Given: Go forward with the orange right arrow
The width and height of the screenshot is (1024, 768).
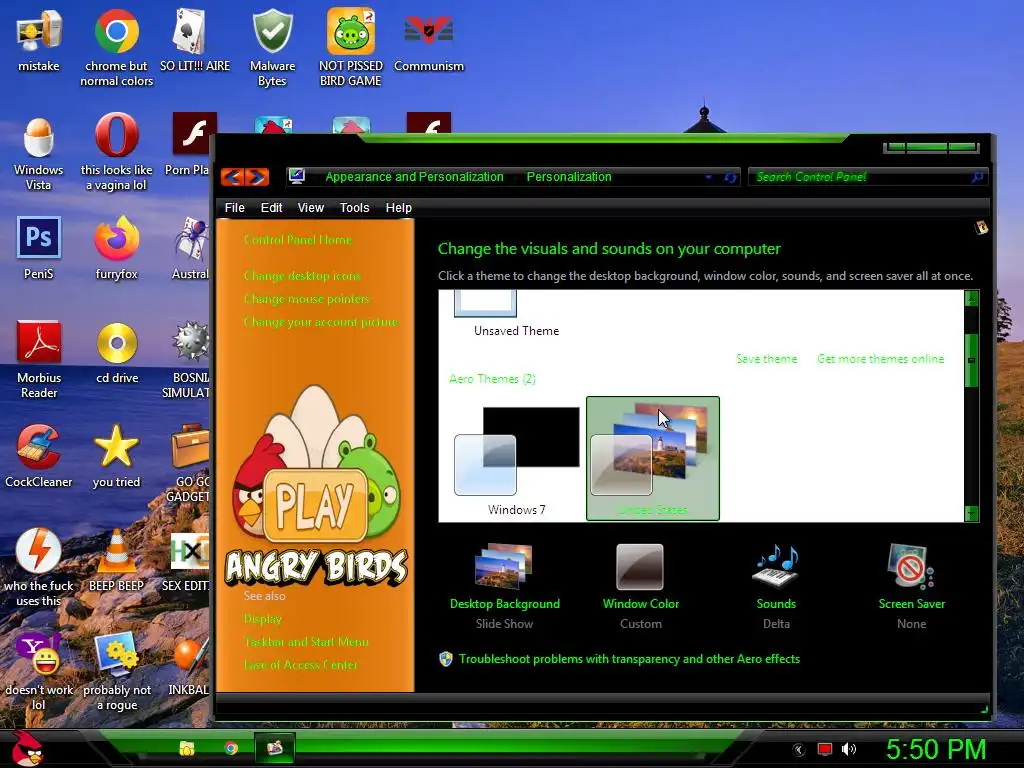Looking at the screenshot, I should pos(257,176).
